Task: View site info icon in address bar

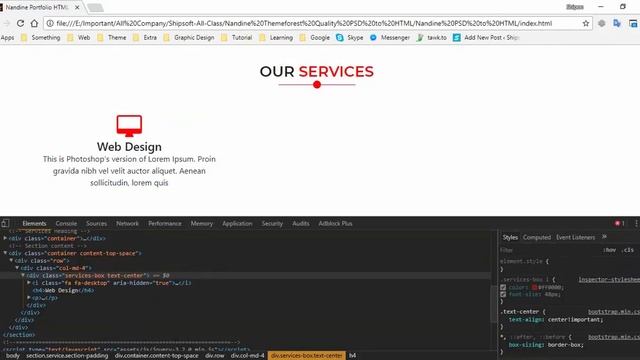Action: tap(50, 23)
